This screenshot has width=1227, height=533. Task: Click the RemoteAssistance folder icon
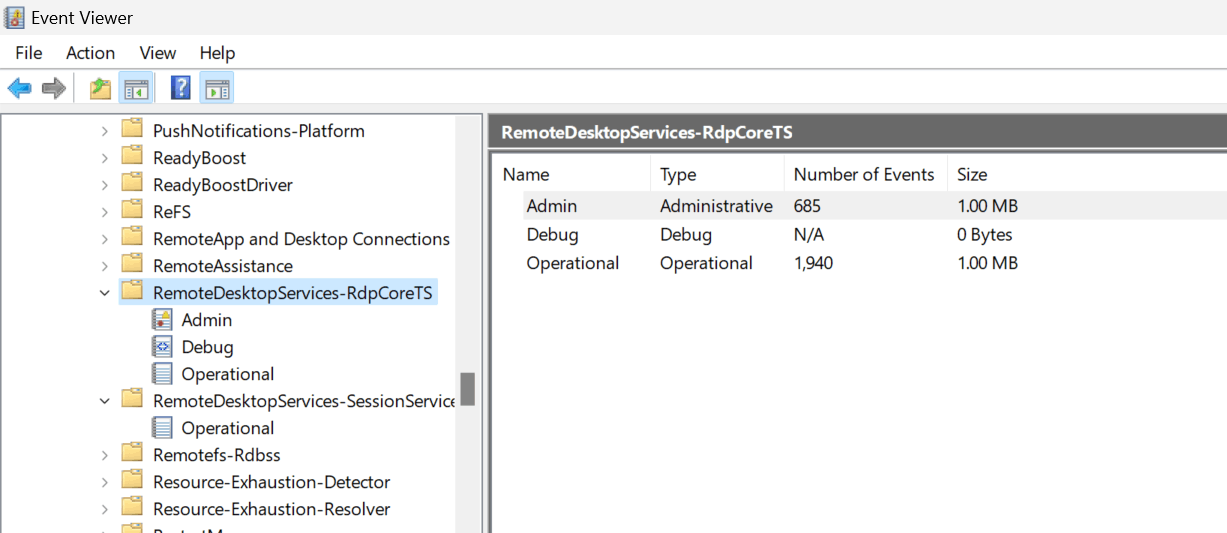(132, 265)
